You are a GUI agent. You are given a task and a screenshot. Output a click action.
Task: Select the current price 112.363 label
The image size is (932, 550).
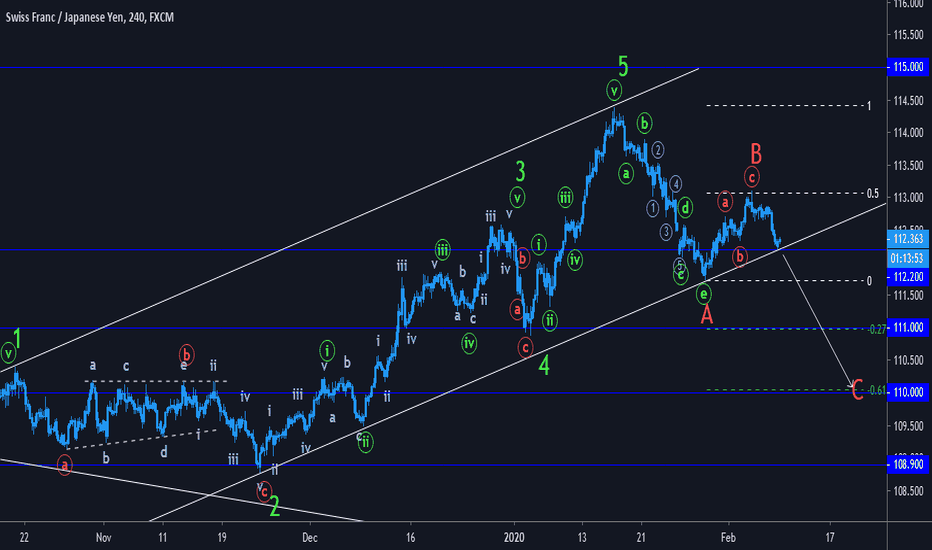908,239
